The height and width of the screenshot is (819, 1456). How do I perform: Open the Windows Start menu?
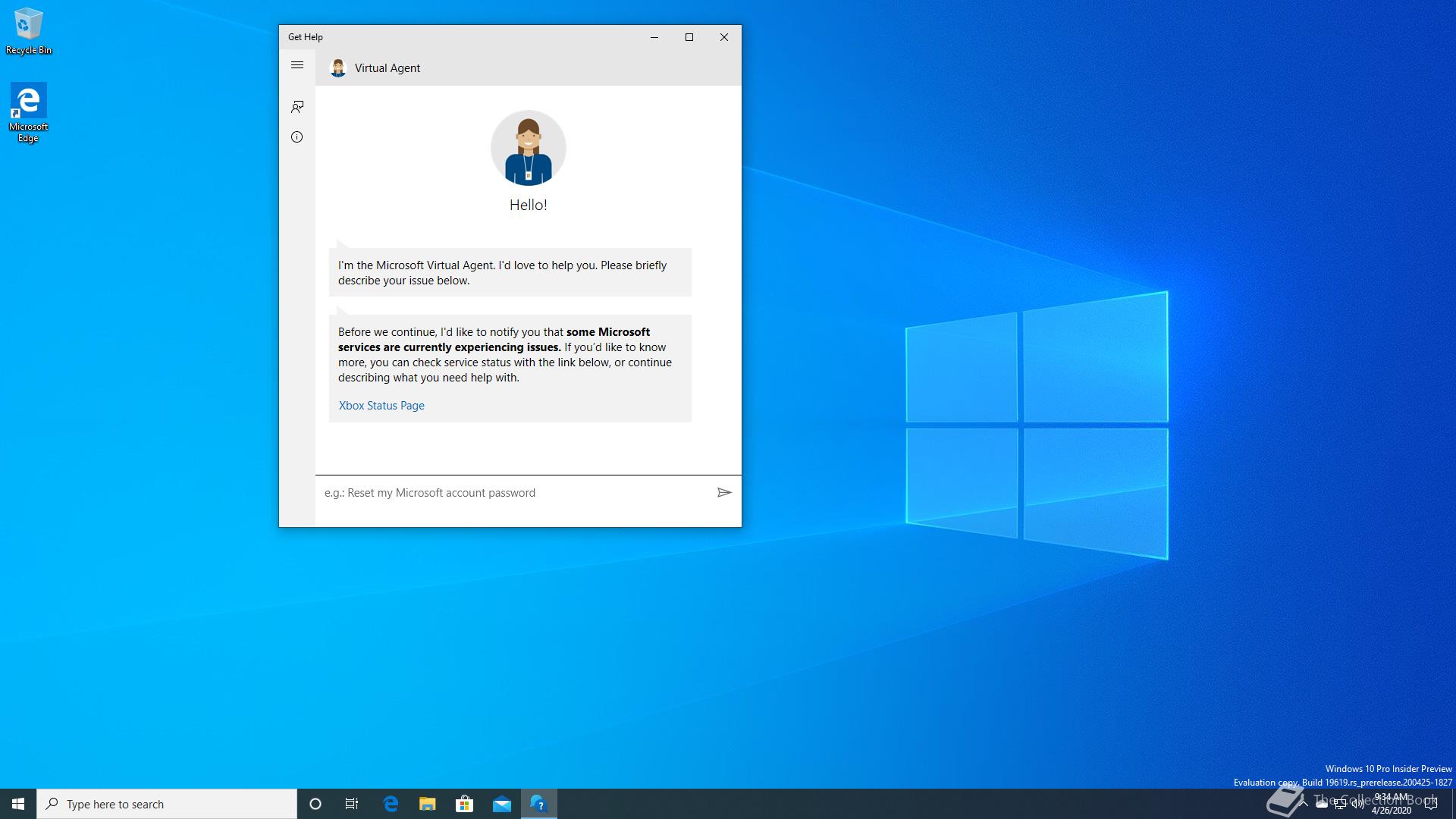click(x=18, y=804)
